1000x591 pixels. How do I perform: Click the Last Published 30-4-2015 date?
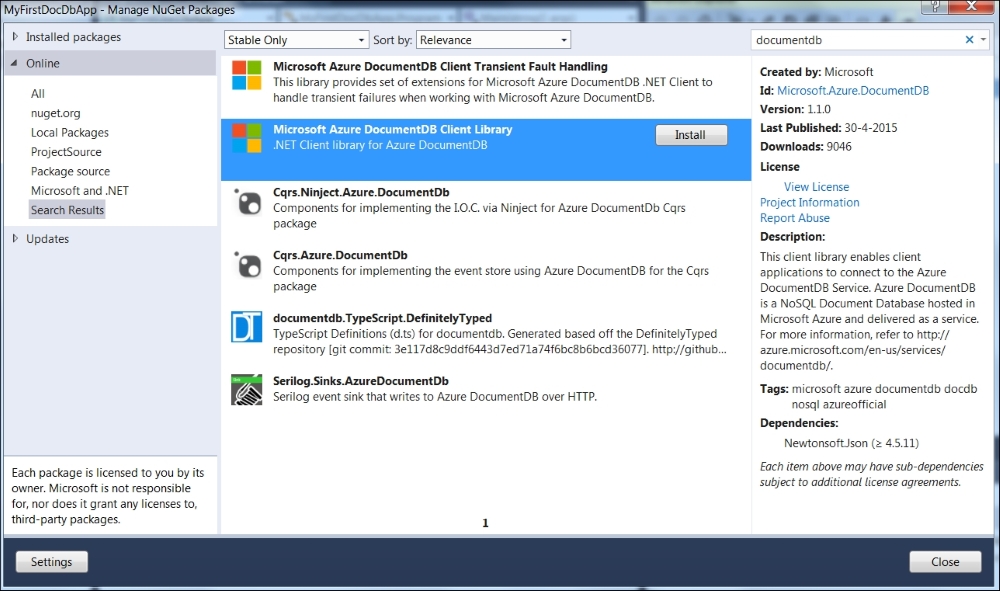(871, 128)
